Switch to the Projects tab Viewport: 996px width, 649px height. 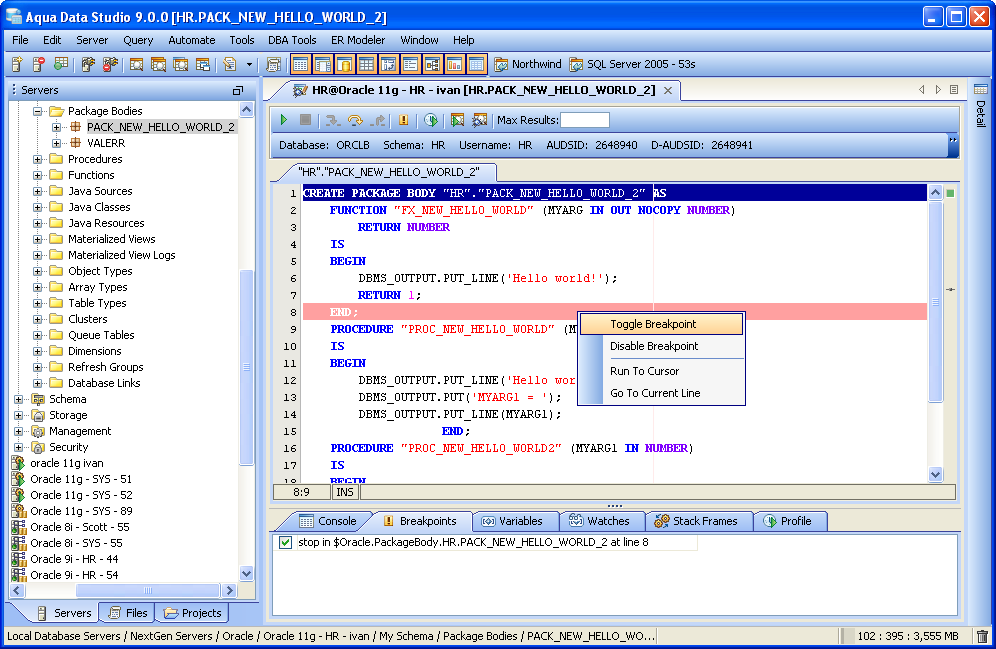193,613
